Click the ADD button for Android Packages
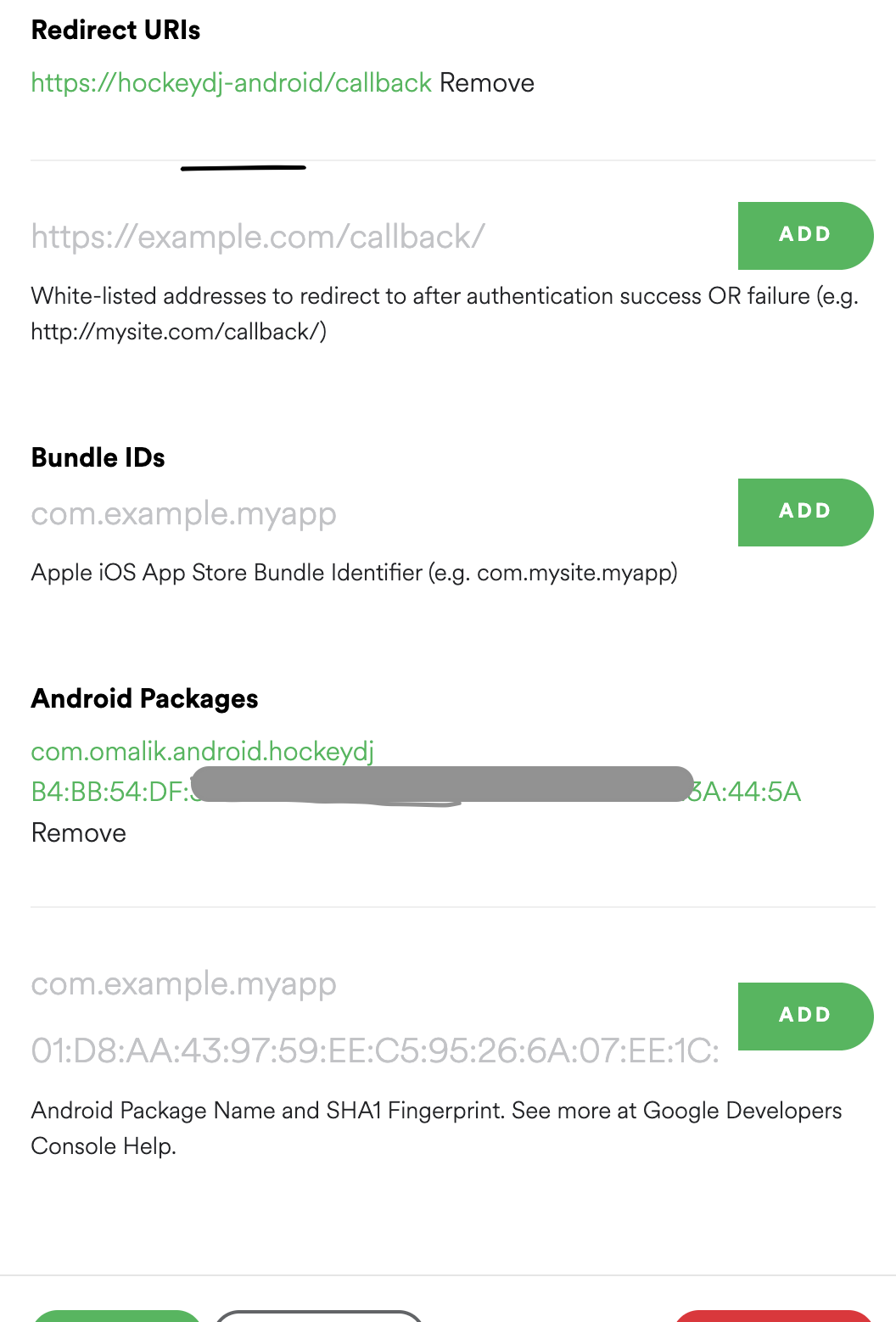 pos(804,1016)
